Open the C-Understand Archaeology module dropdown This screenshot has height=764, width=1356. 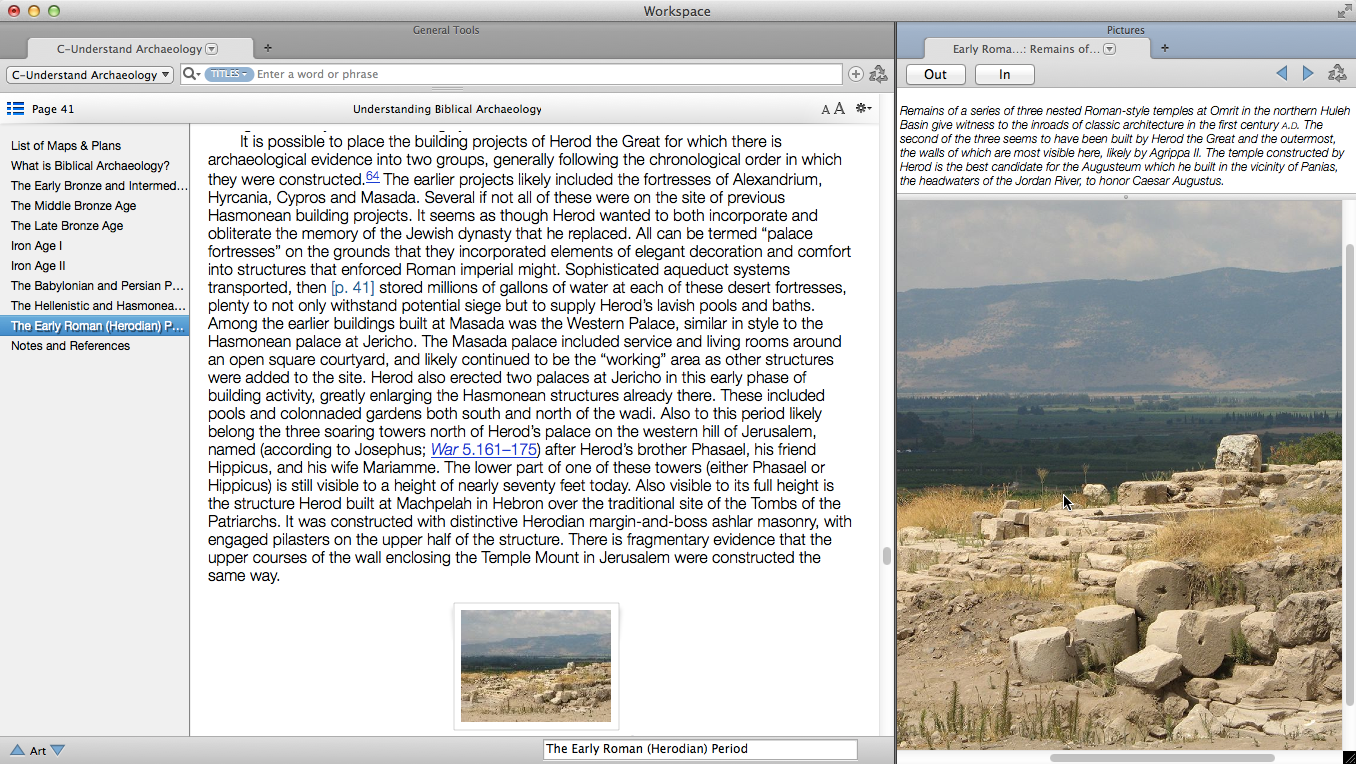point(90,75)
